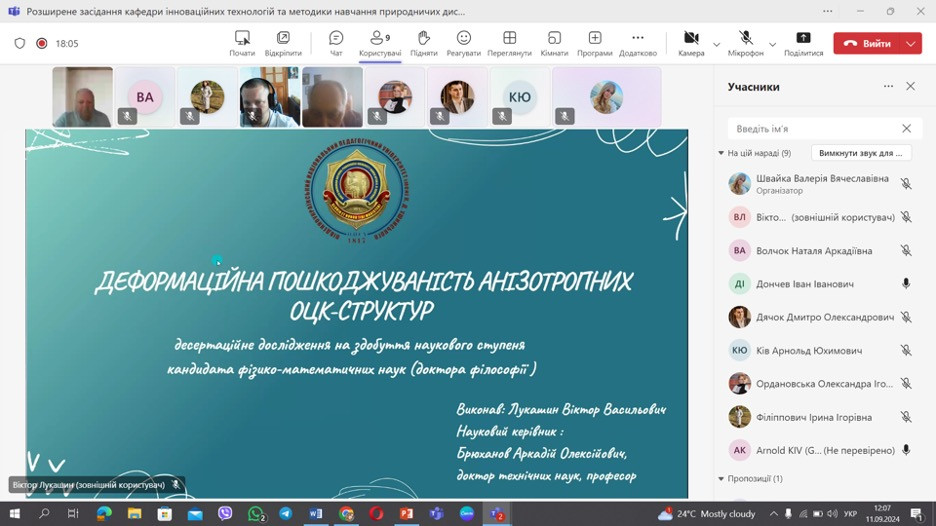Click the Почати (pop out) icon
Screen dimensions: 936x526
pos(242,42)
